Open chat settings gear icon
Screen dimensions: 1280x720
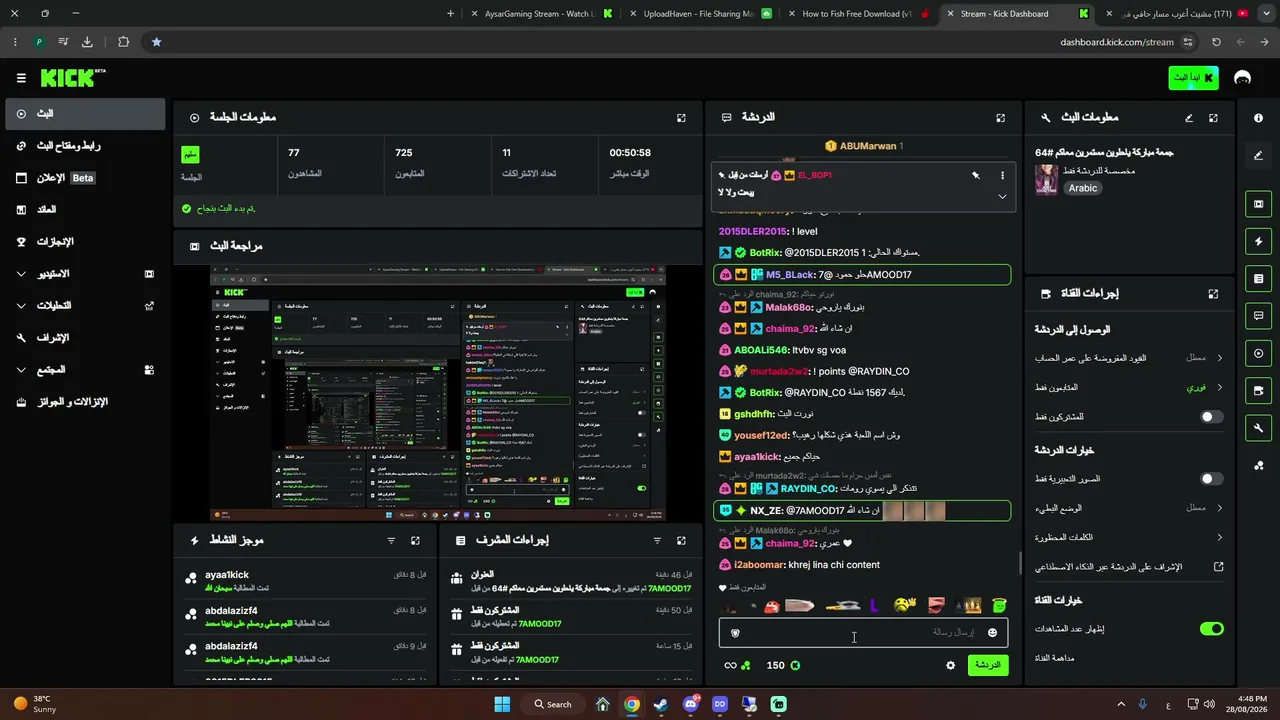(x=950, y=665)
